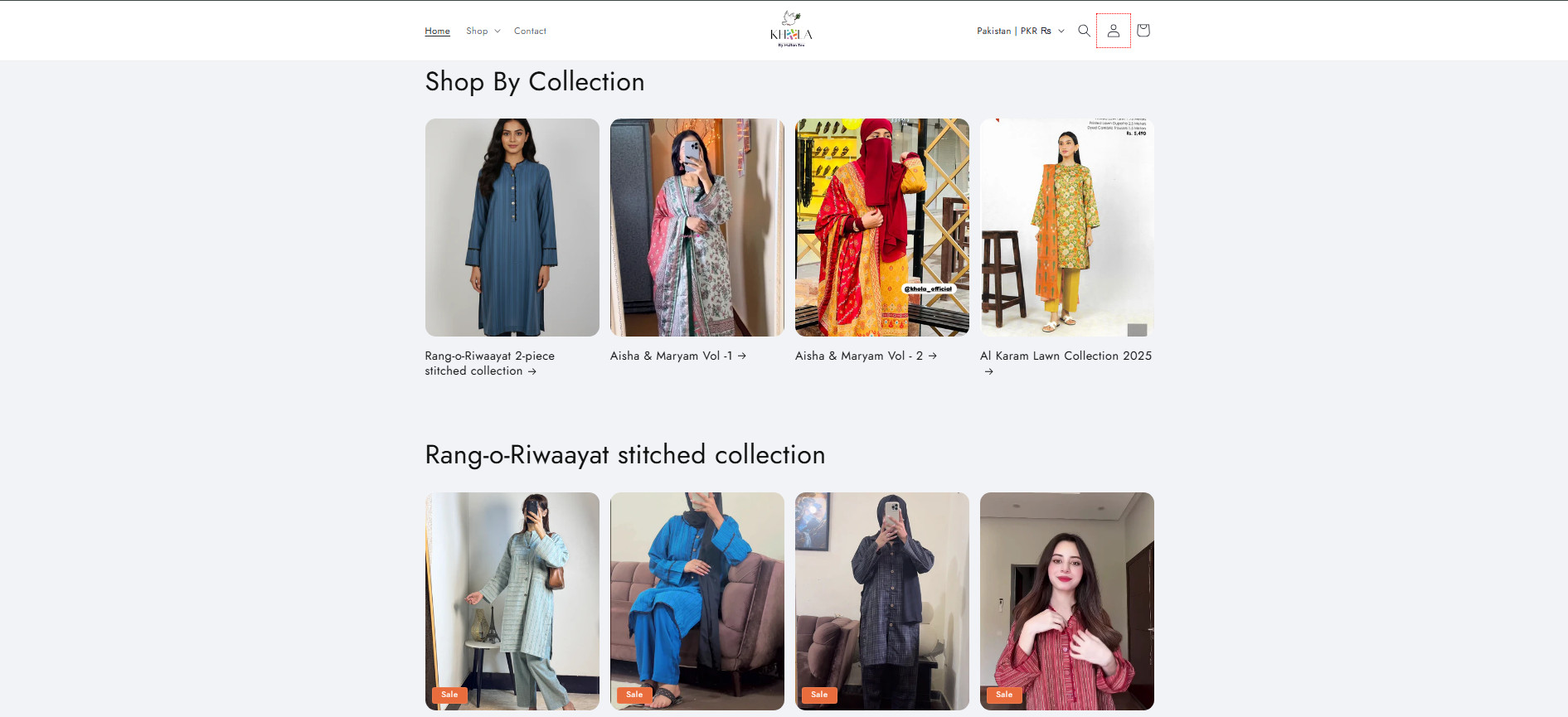
Task: Select the blue kurta collection image
Action: tap(512, 227)
